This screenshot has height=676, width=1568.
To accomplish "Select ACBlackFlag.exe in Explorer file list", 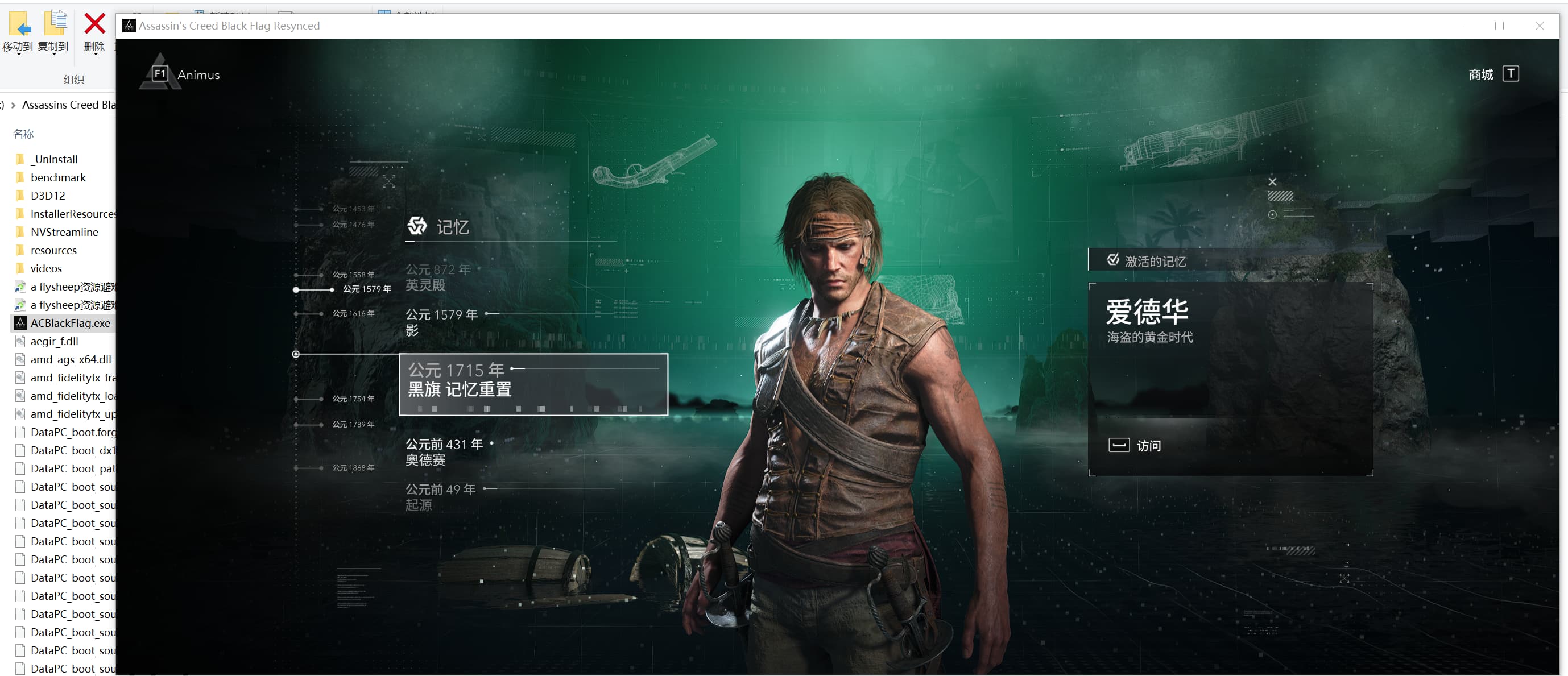I will click(x=64, y=323).
